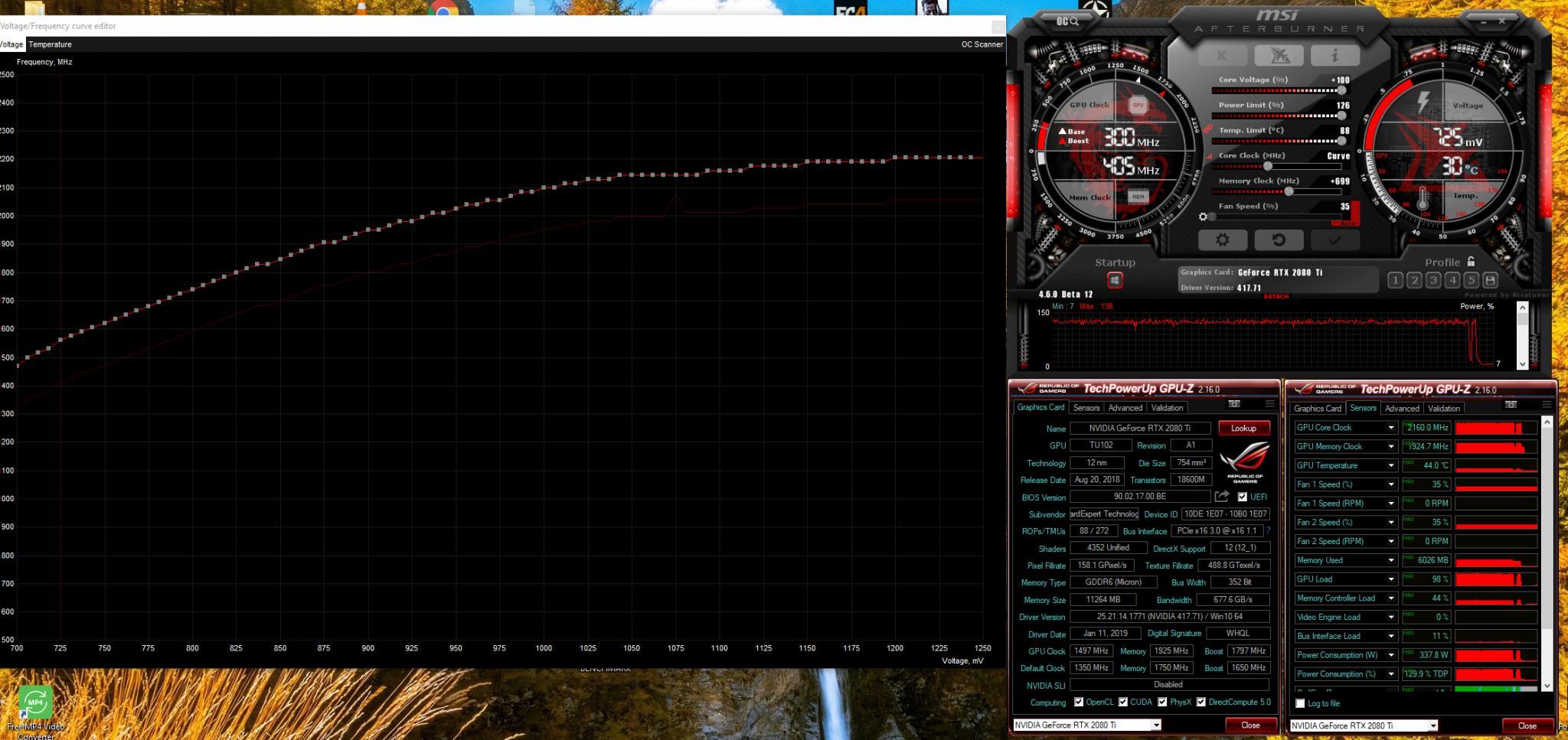
Task: Open hamburger menu in GPU-Z Sensors window
Action: (1547, 405)
